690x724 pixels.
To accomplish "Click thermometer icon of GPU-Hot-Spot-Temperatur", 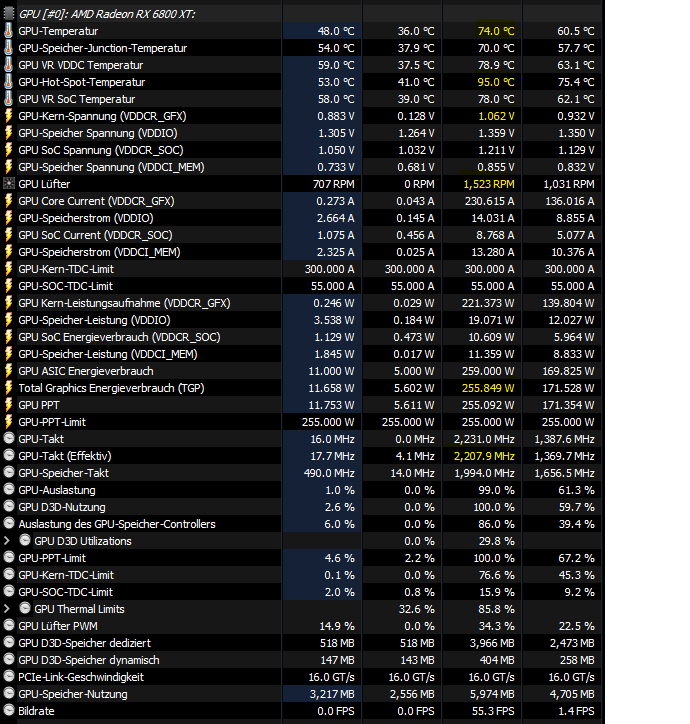I will point(8,82).
